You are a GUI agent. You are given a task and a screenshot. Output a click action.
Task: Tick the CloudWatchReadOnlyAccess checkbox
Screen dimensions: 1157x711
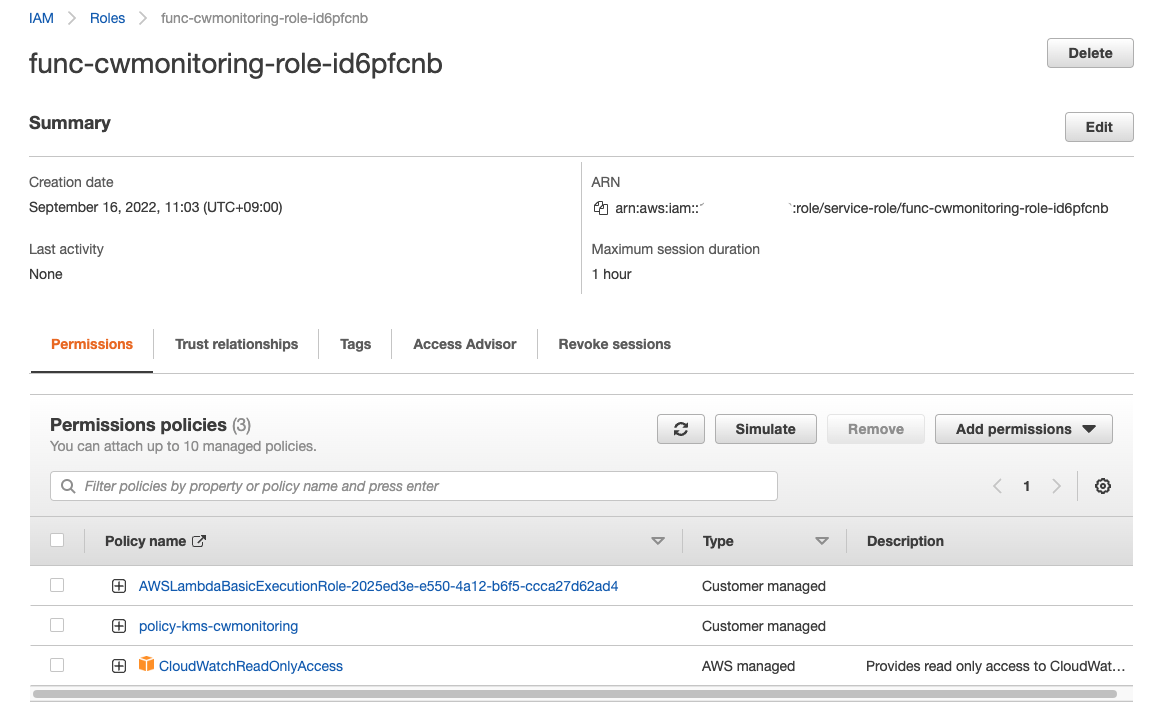pyautogui.click(x=57, y=665)
